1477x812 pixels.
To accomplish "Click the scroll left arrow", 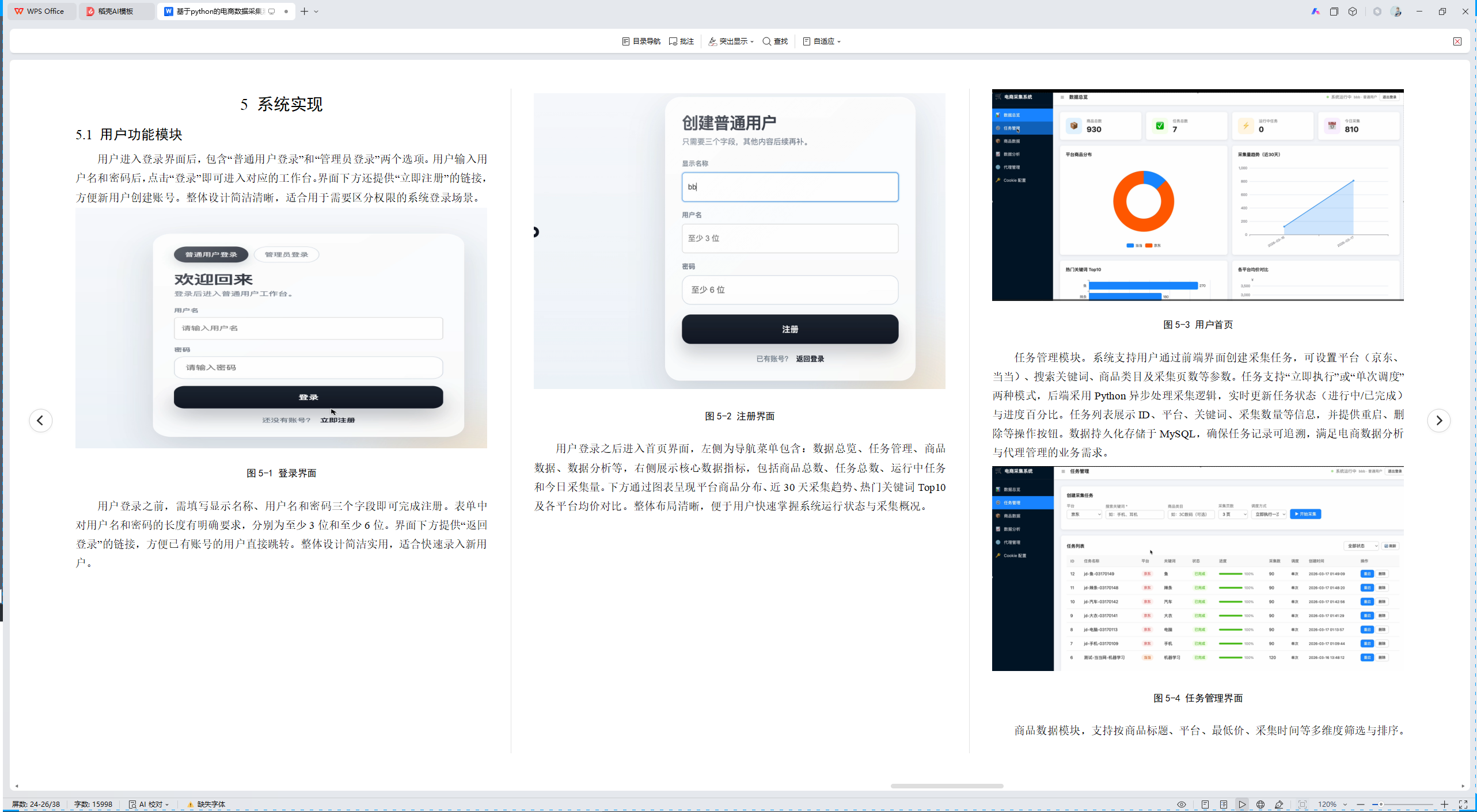I will click(17, 786).
